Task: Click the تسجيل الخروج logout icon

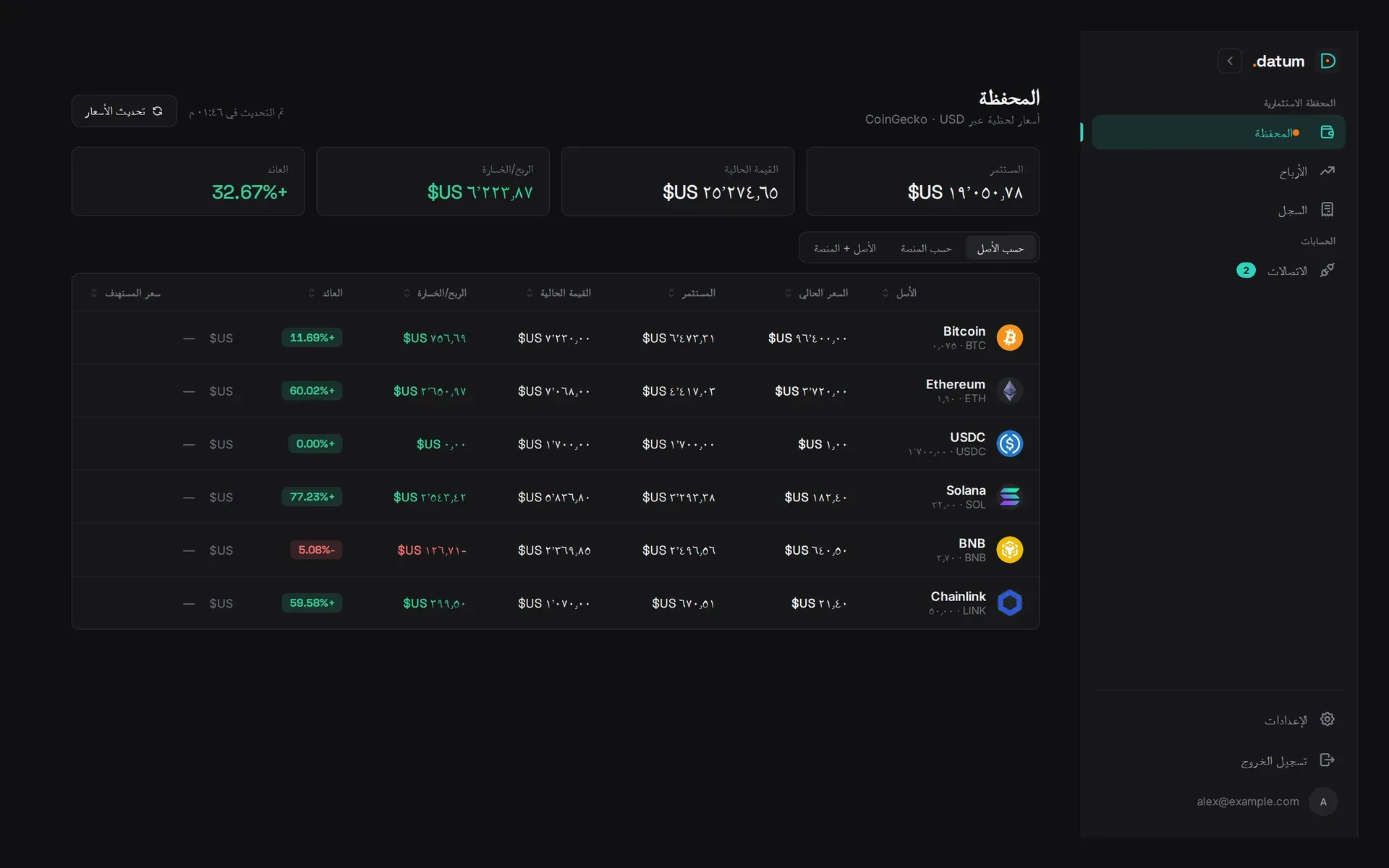Action: tap(1327, 759)
